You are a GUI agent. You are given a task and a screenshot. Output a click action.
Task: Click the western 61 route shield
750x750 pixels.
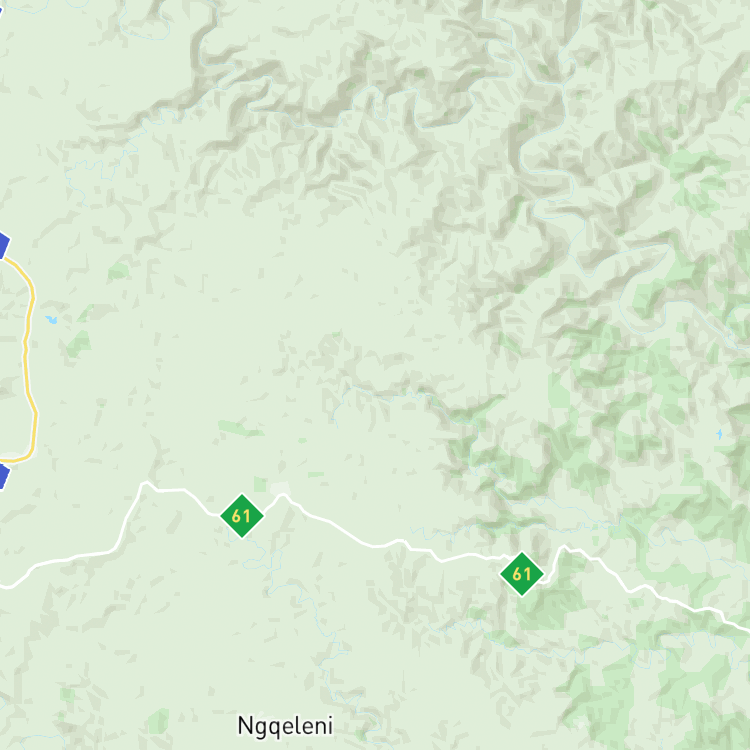(242, 516)
